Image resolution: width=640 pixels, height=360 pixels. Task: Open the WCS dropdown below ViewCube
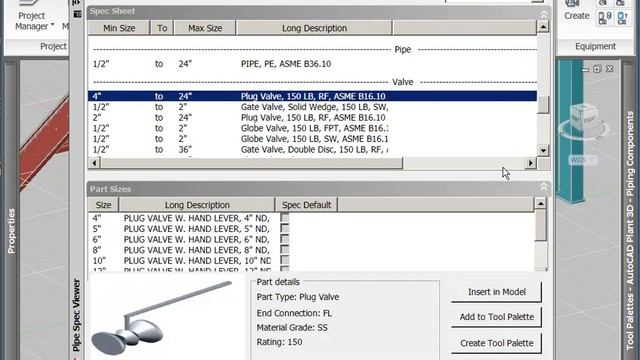pos(583,160)
